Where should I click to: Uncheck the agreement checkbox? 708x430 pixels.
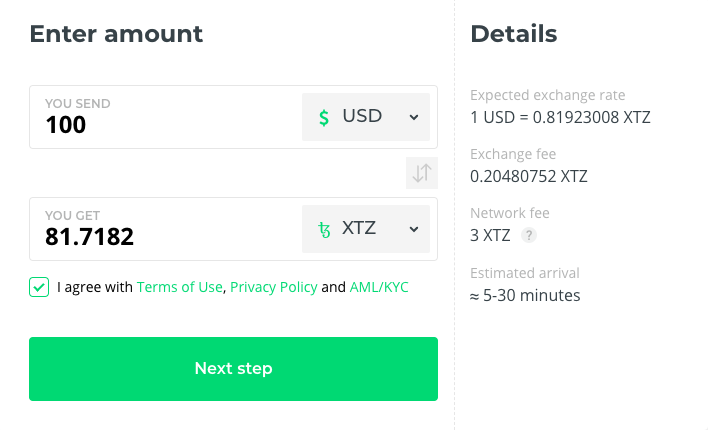tap(39, 287)
